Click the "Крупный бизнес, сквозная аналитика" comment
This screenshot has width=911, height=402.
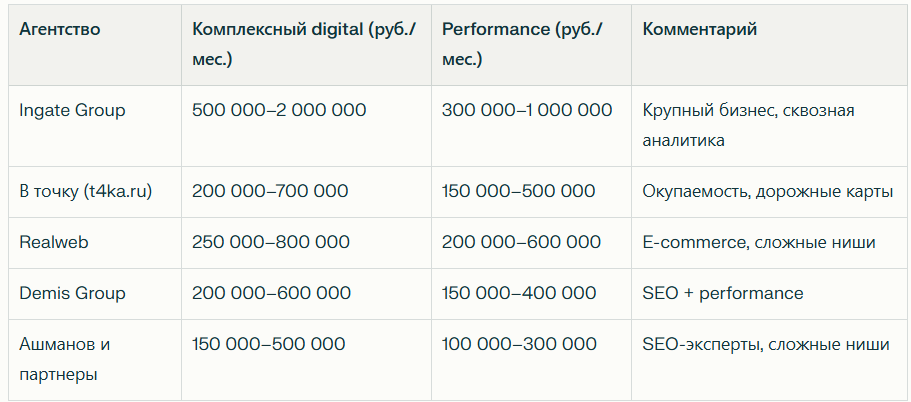click(748, 125)
